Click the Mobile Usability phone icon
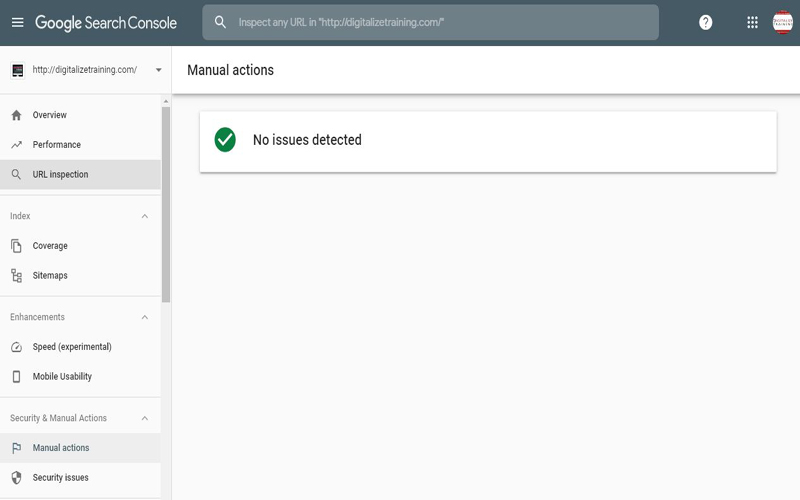Image resolution: width=800 pixels, height=500 pixels. coord(16,377)
